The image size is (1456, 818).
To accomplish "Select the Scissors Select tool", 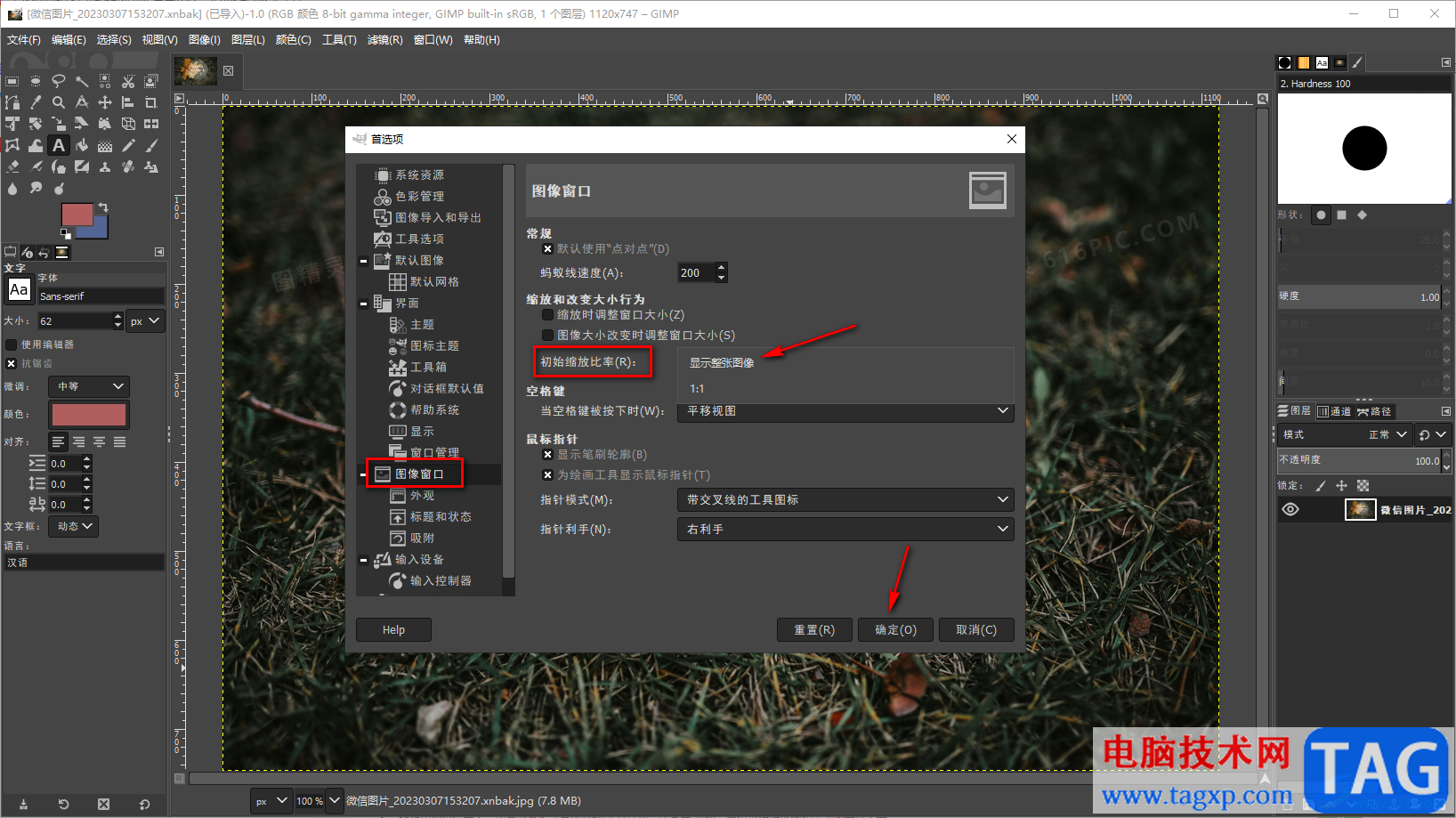I will pos(128,81).
